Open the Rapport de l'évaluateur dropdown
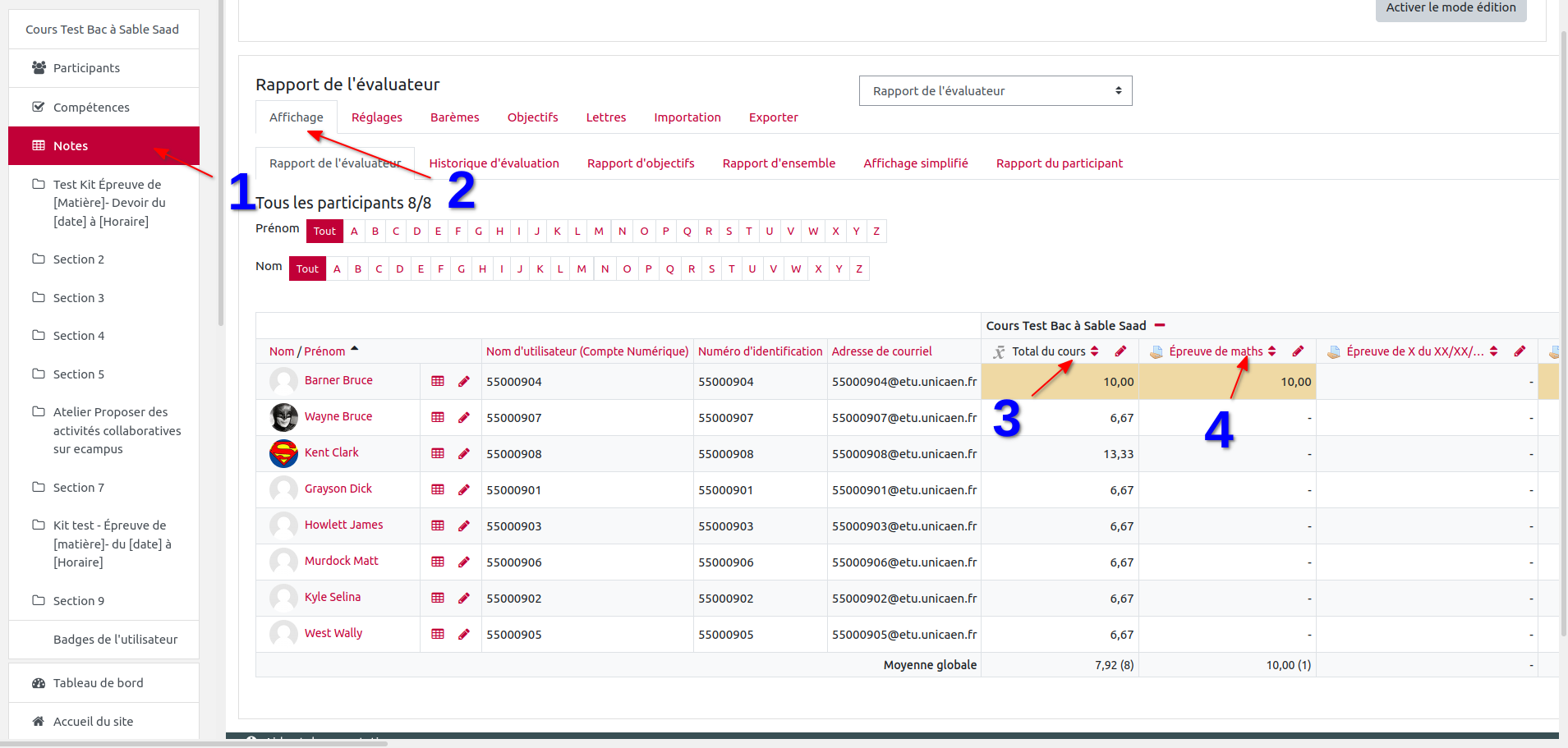The image size is (1568, 748). 995,91
